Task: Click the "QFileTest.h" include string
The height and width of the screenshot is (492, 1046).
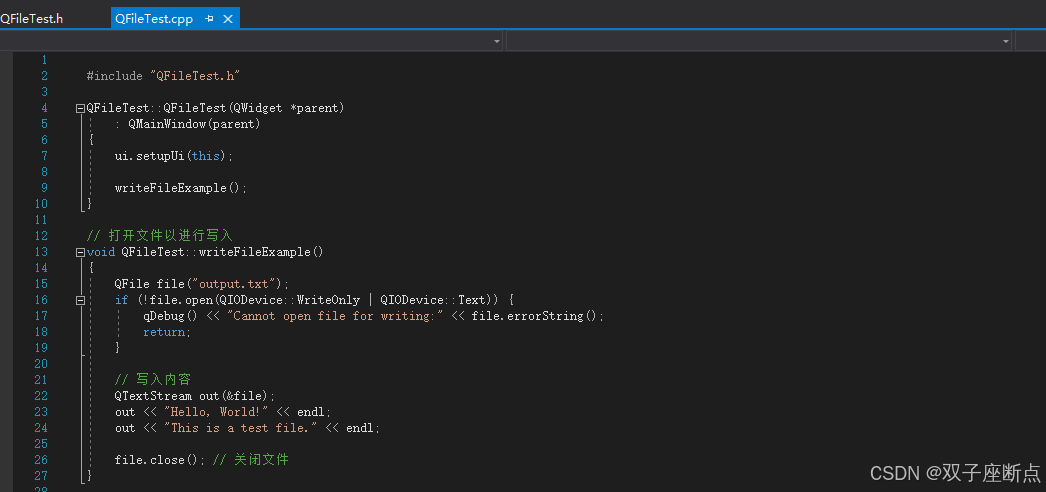Action: (x=195, y=76)
